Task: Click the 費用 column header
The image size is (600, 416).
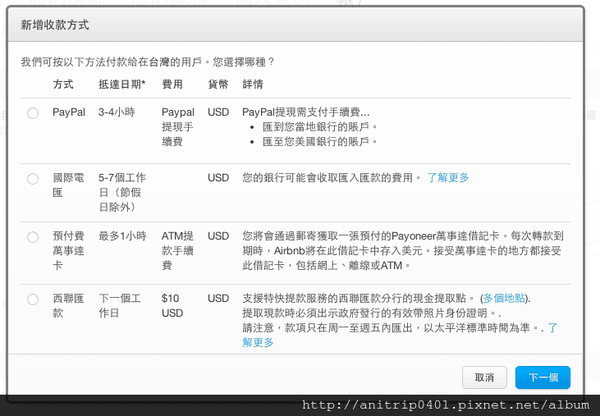Action: tap(172, 84)
